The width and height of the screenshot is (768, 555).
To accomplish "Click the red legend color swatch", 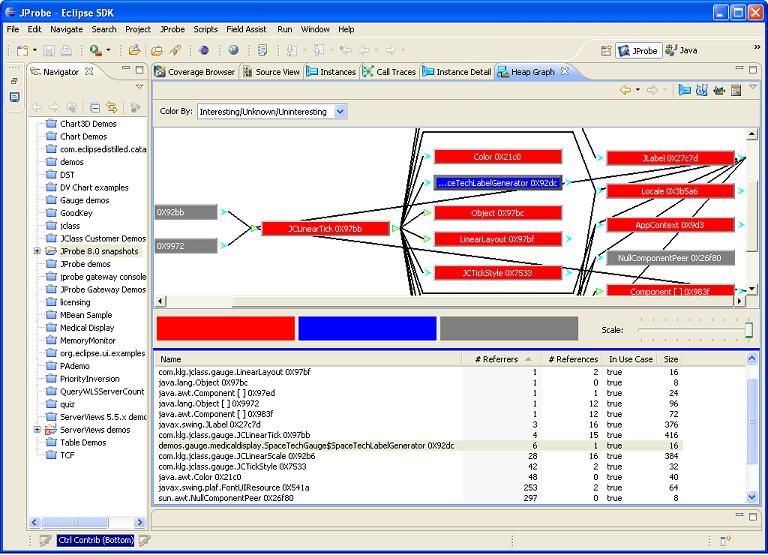I will pos(226,328).
